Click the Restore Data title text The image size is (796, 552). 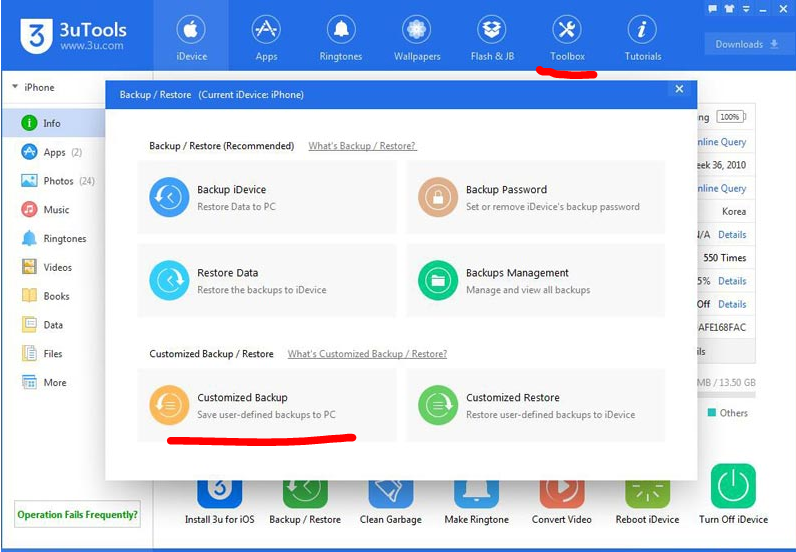(227, 273)
